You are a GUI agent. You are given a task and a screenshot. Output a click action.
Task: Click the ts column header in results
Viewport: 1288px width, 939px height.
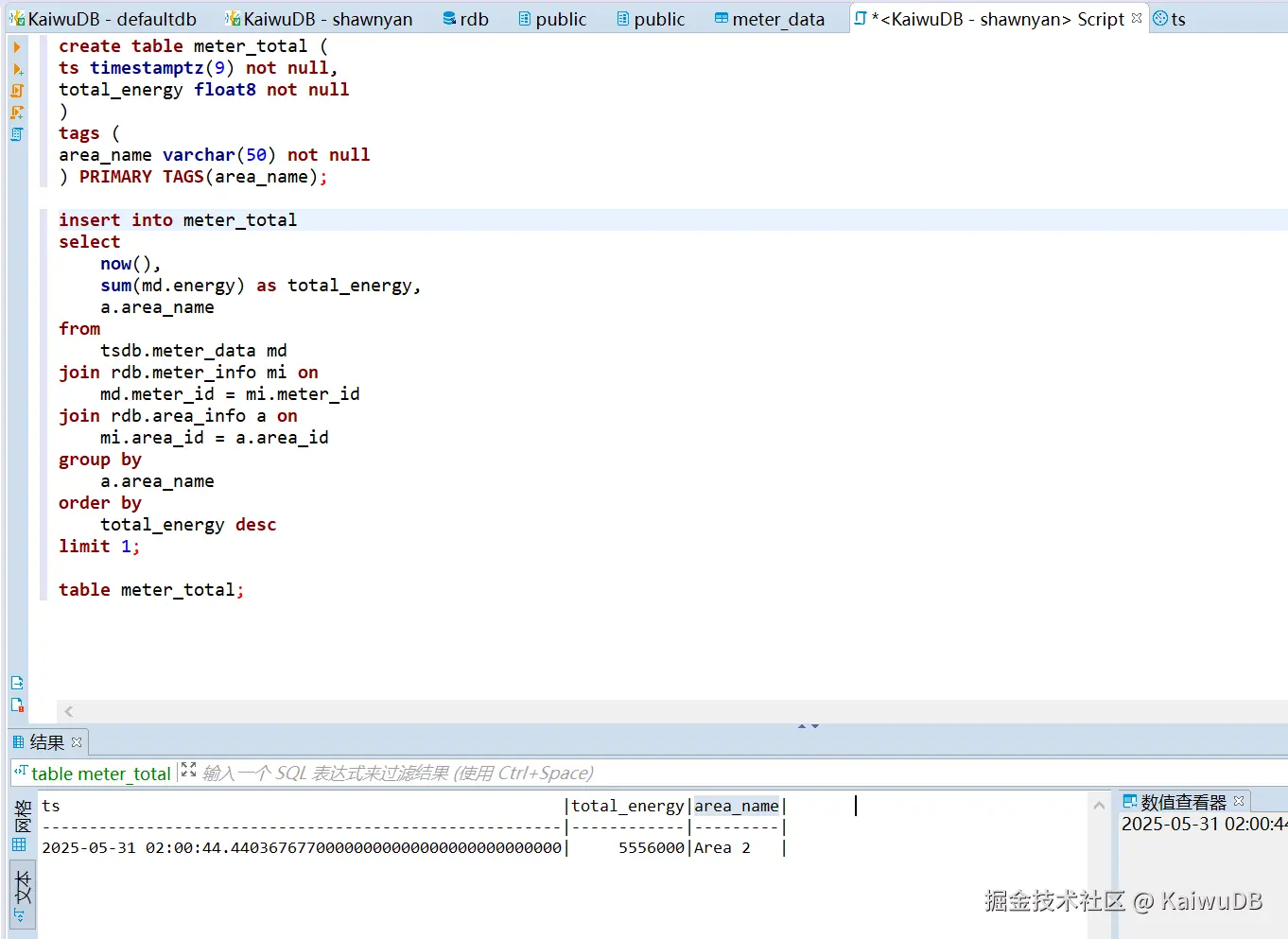51,807
